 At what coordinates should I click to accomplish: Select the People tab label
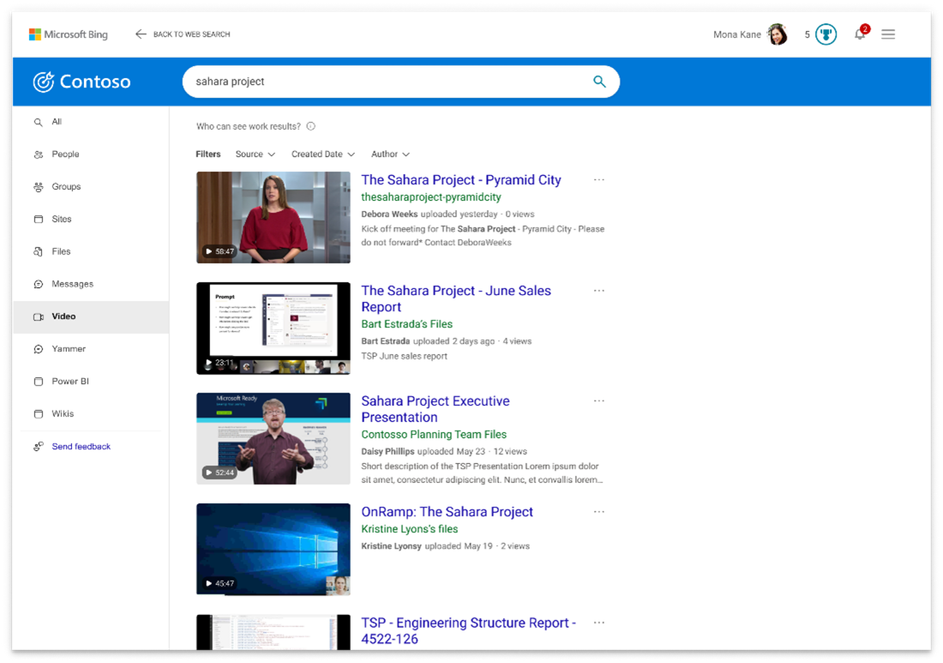click(x=66, y=154)
